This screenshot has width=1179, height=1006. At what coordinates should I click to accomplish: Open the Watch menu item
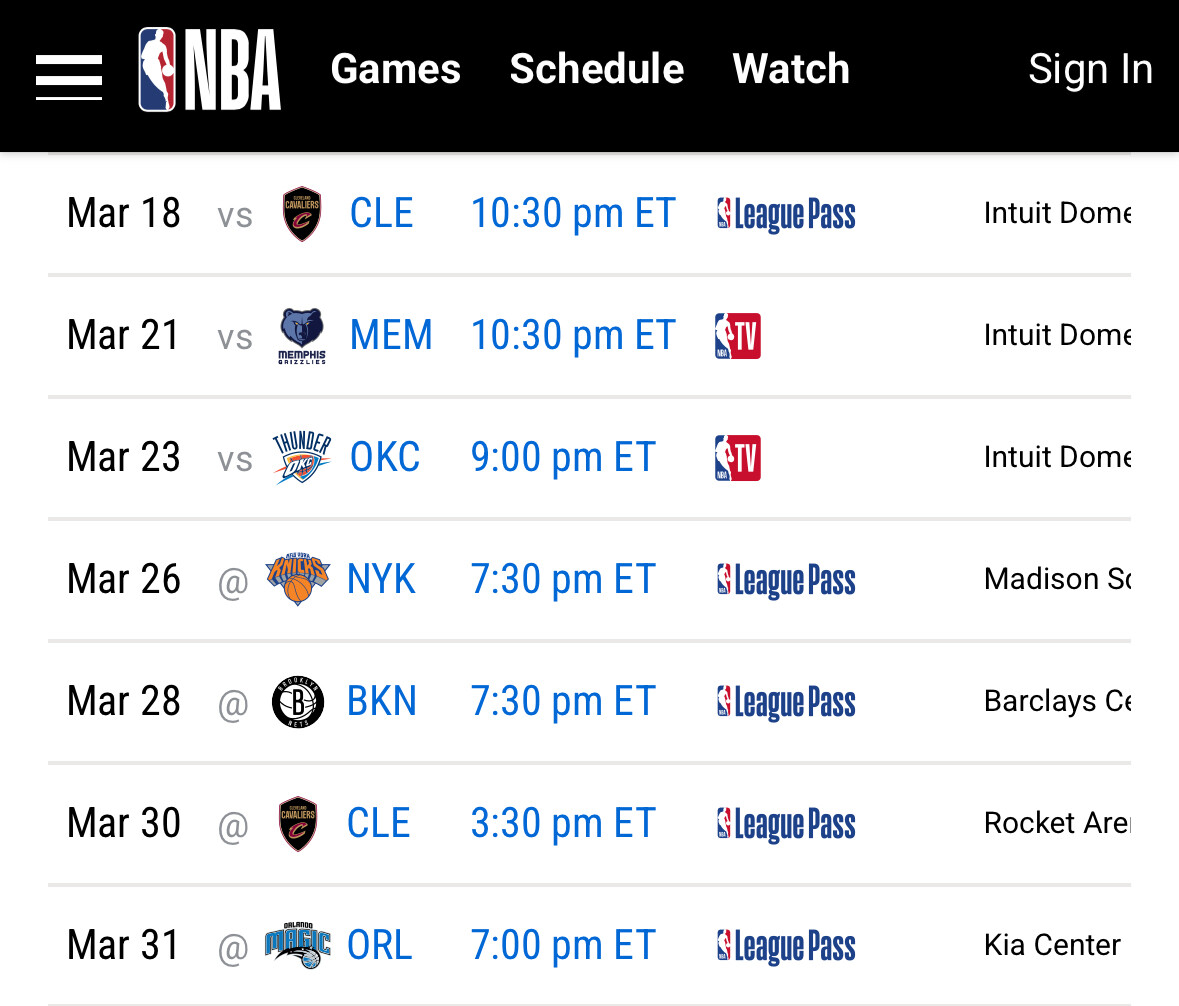click(791, 69)
